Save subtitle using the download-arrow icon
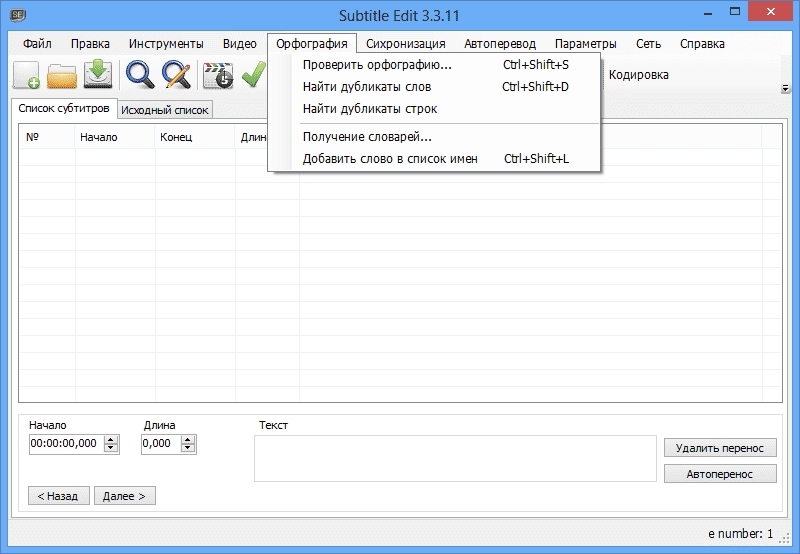800x554 pixels. click(98, 74)
